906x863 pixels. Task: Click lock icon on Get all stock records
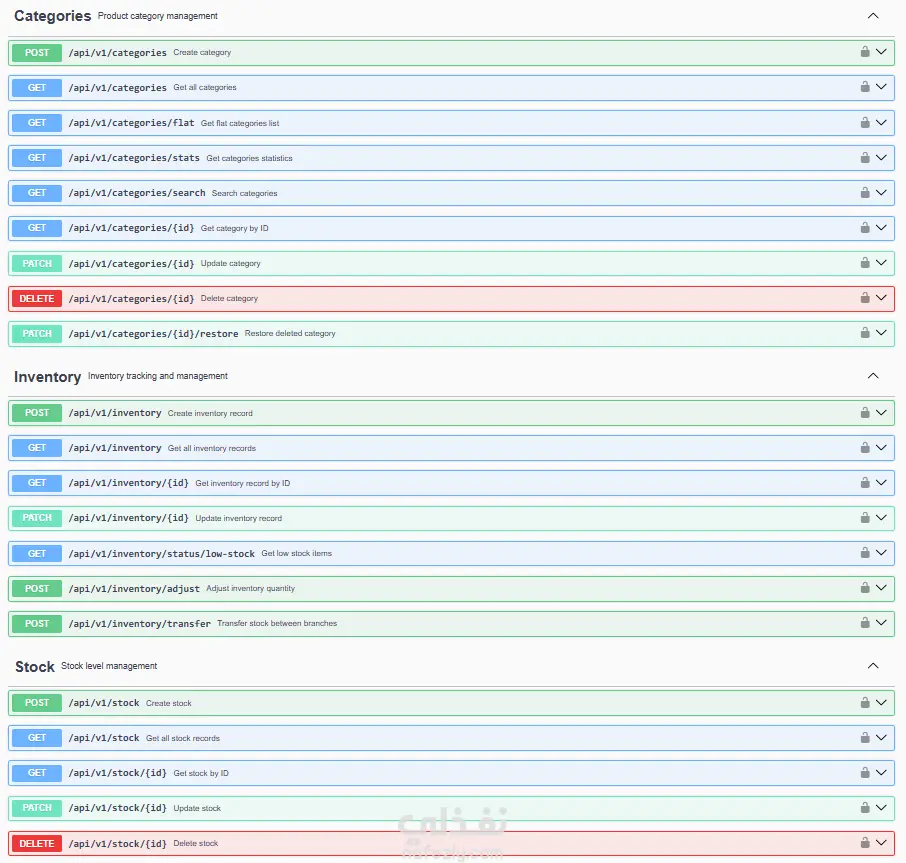tap(865, 737)
